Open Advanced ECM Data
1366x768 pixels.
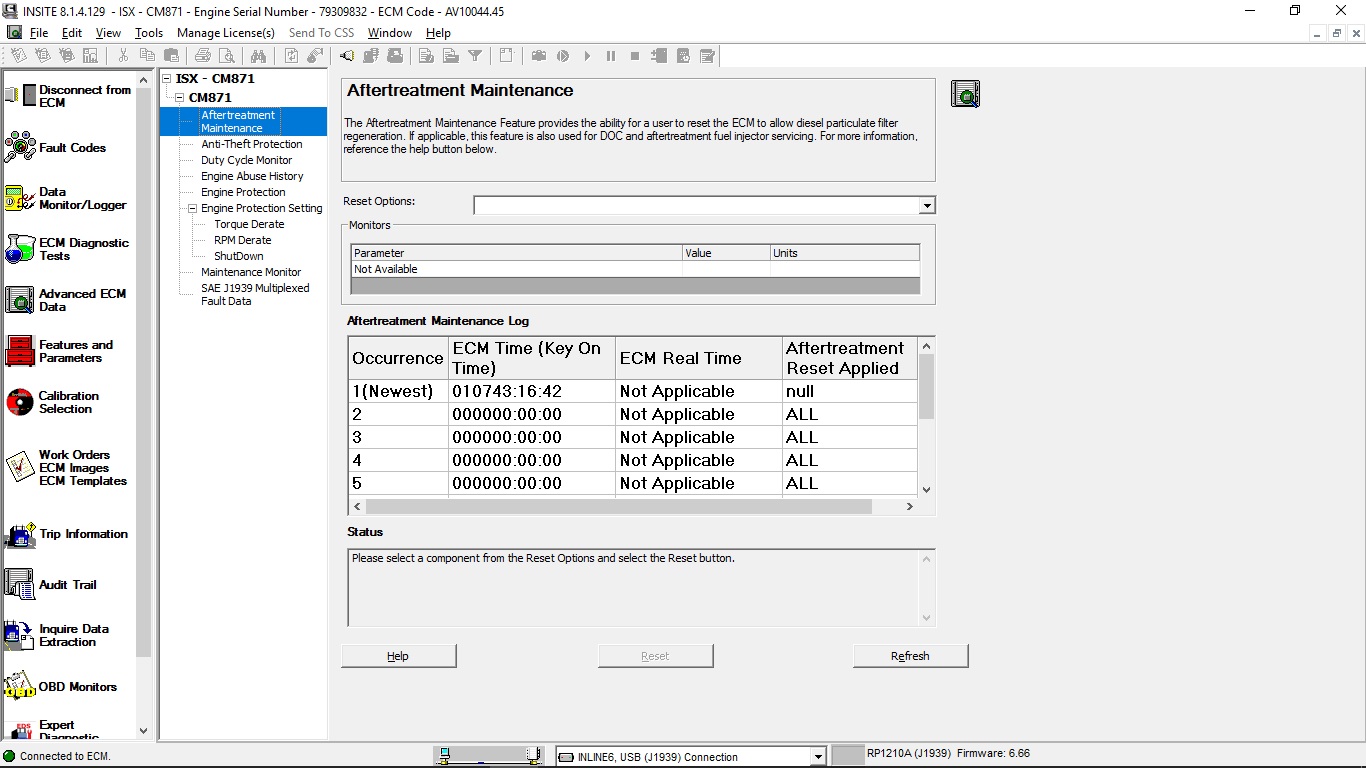66,300
